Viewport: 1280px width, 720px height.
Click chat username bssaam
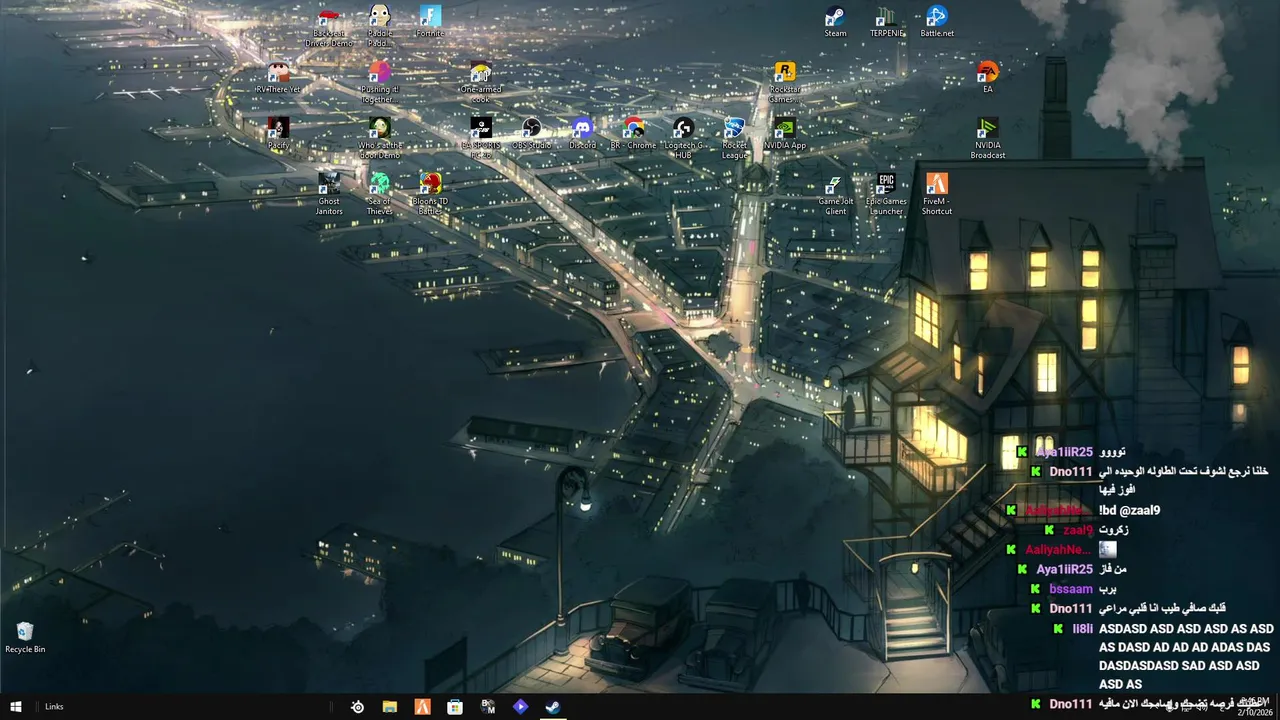point(1071,589)
